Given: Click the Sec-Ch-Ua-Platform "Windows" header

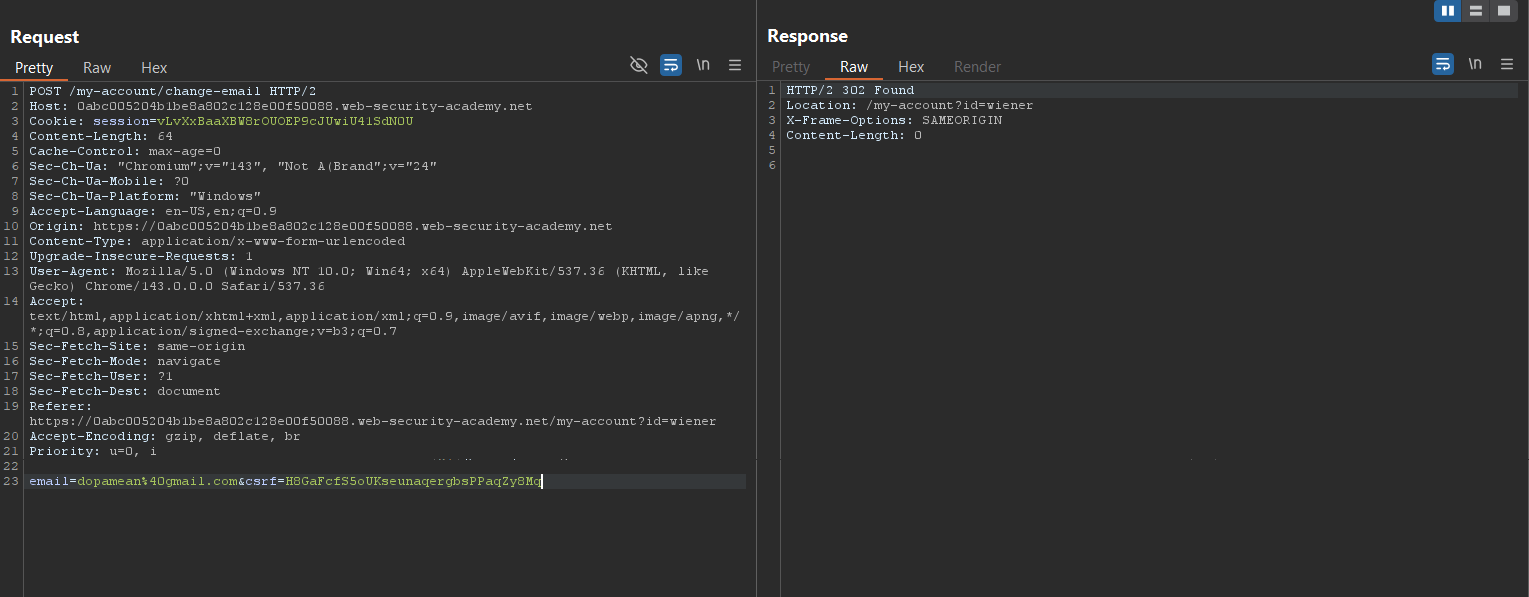Looking at the screenshot, I should click(x=145, y=196).
